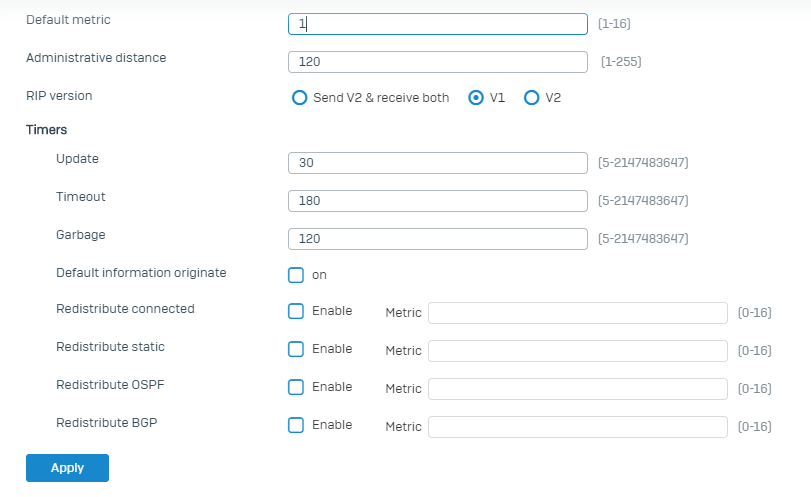
Task: Click the Redistribute connected Metric field
Action: 577,313
